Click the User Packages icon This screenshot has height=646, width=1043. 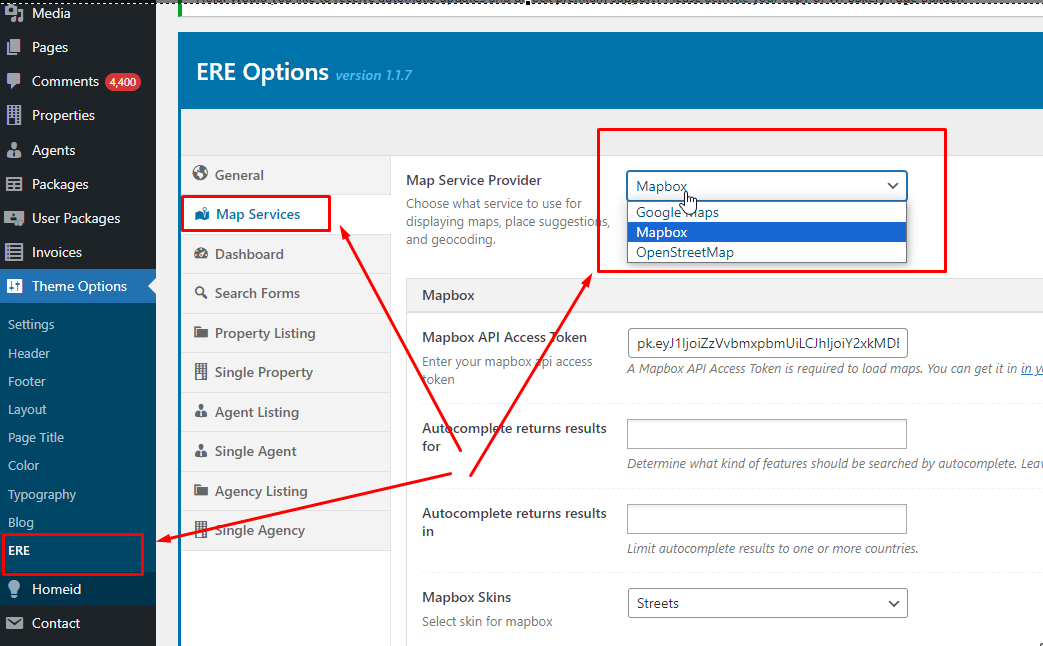click(x=14, y=218)
